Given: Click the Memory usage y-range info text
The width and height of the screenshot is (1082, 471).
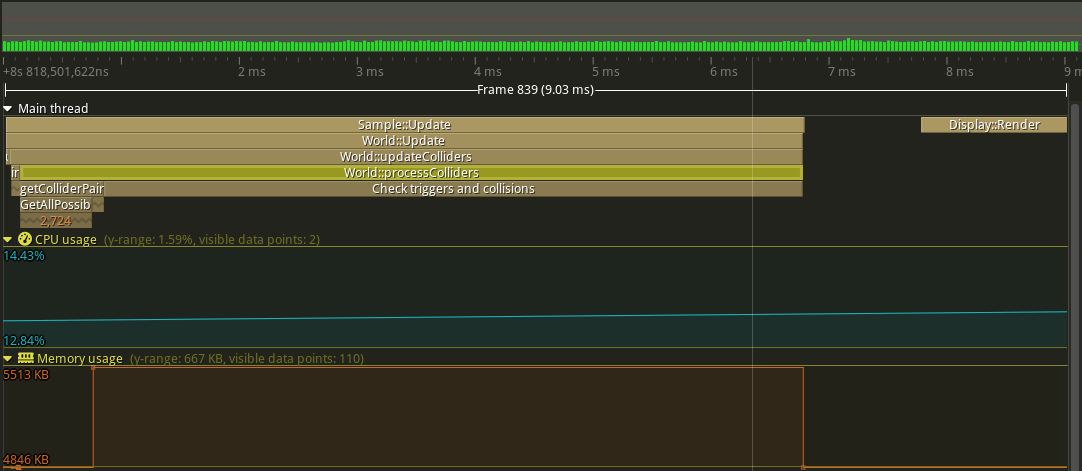Looking at the screenshot, I should (246, 359).
